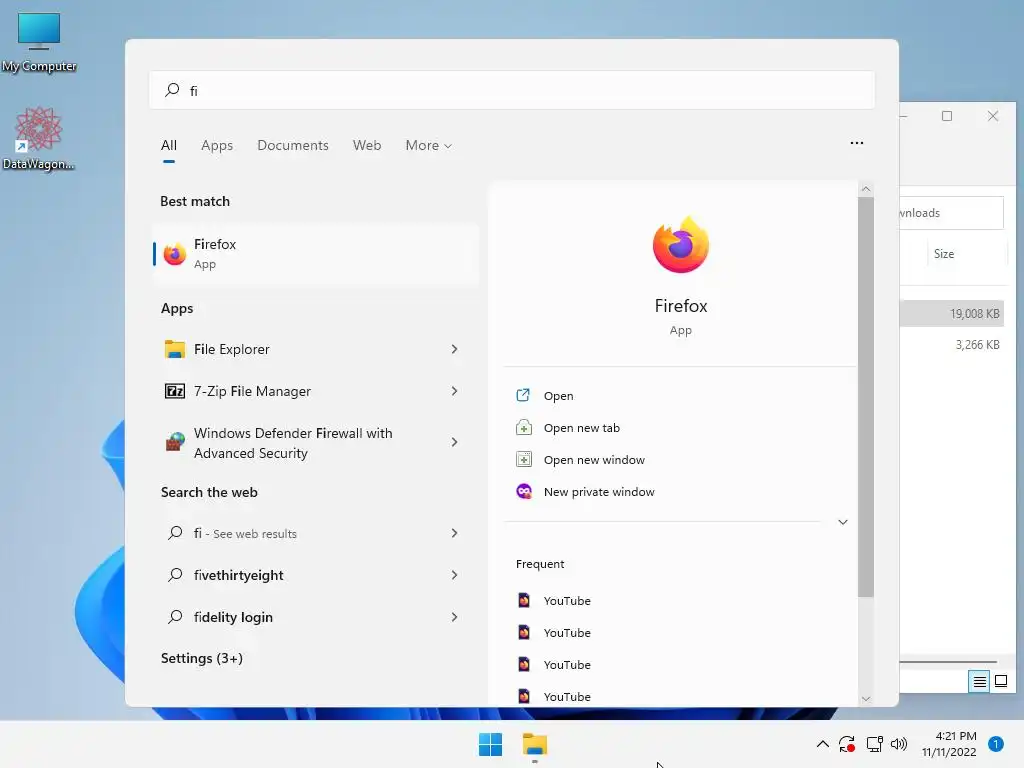Maximize the File Explorer window
The height and width of the screenshot is (768, 1024).
click(x=947, y=116)
